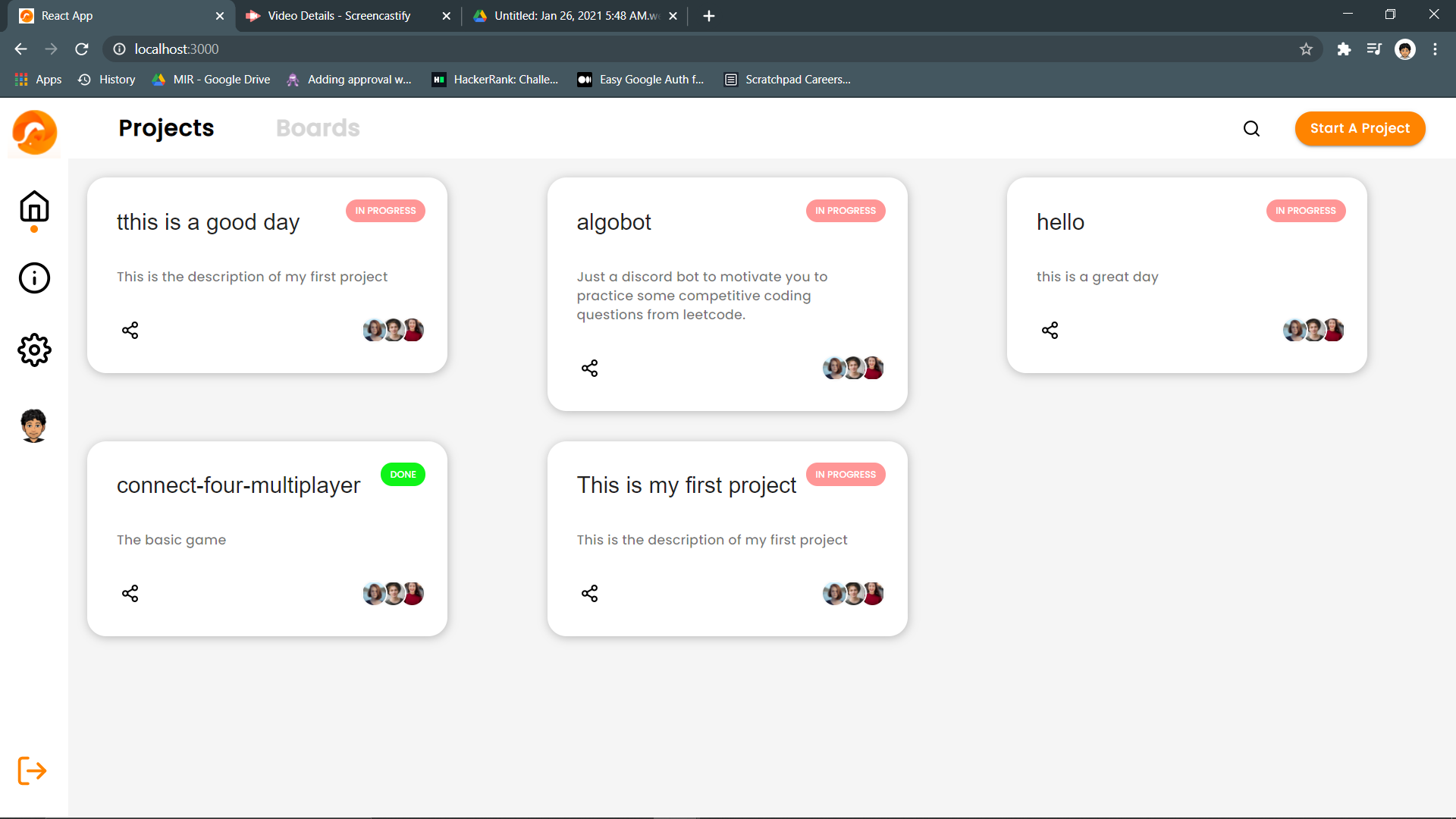
Task: Open the info circle icon in sidebar
Action: click(x=34, y=278)
